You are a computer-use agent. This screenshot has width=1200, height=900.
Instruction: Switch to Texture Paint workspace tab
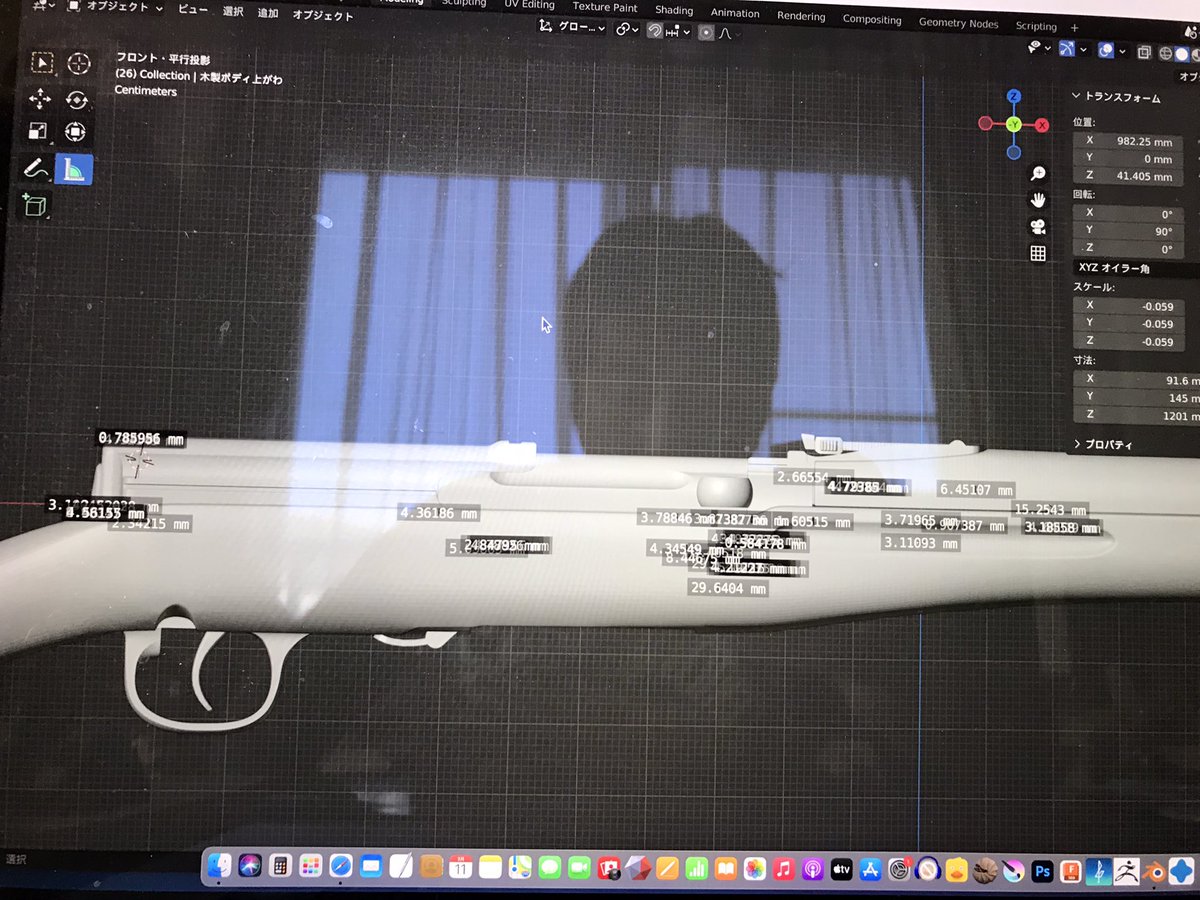605,7
